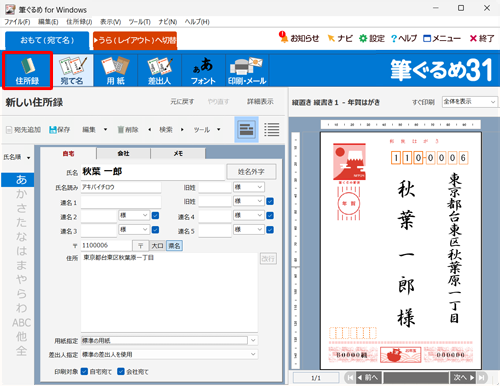This screenshot has width=500, height=386.
Task: Click うら(レイアウト)へ切替 tab
Action: pos(135,40)
